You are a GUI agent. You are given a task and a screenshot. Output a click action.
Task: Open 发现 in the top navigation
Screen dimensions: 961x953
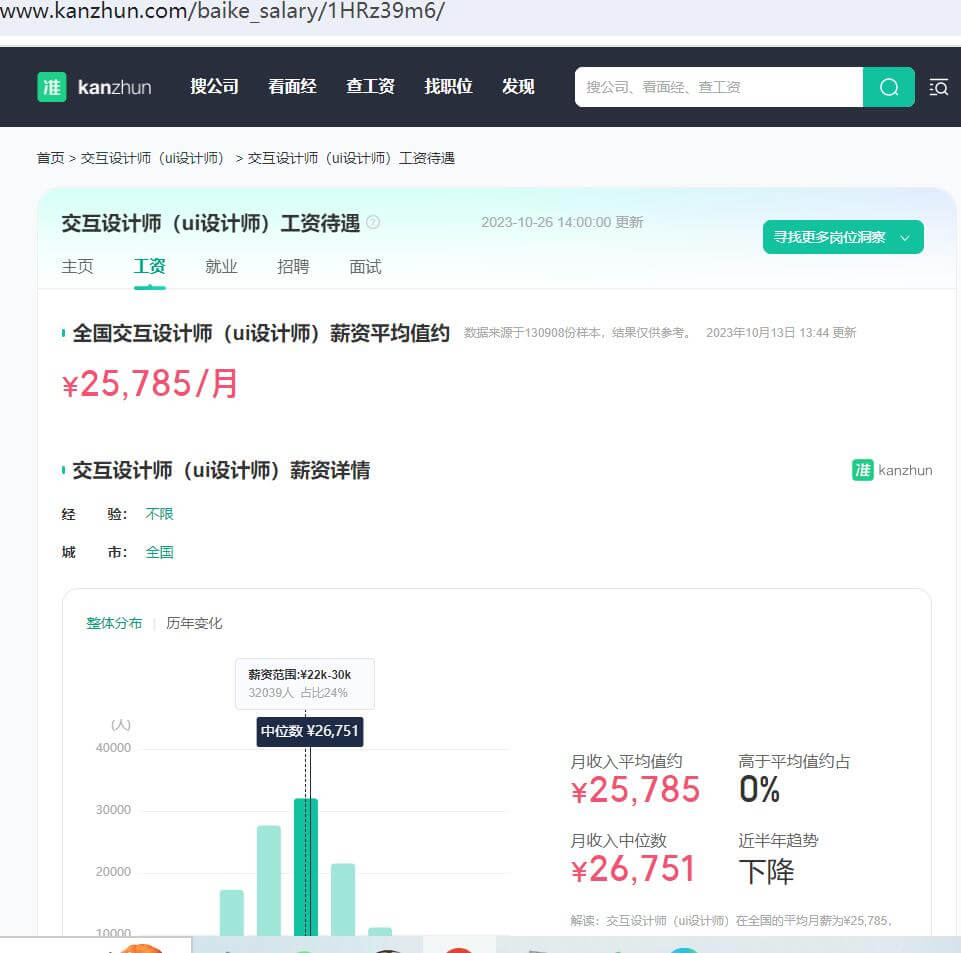click(518, 86)
